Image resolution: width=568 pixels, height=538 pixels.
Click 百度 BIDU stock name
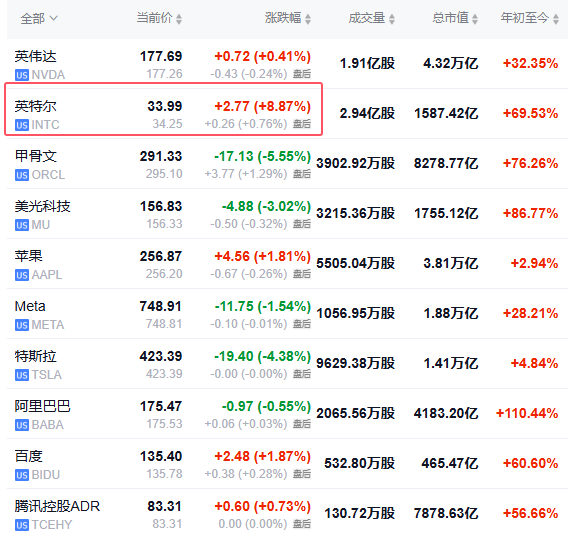pyautogui.click(x=29, y=456)
